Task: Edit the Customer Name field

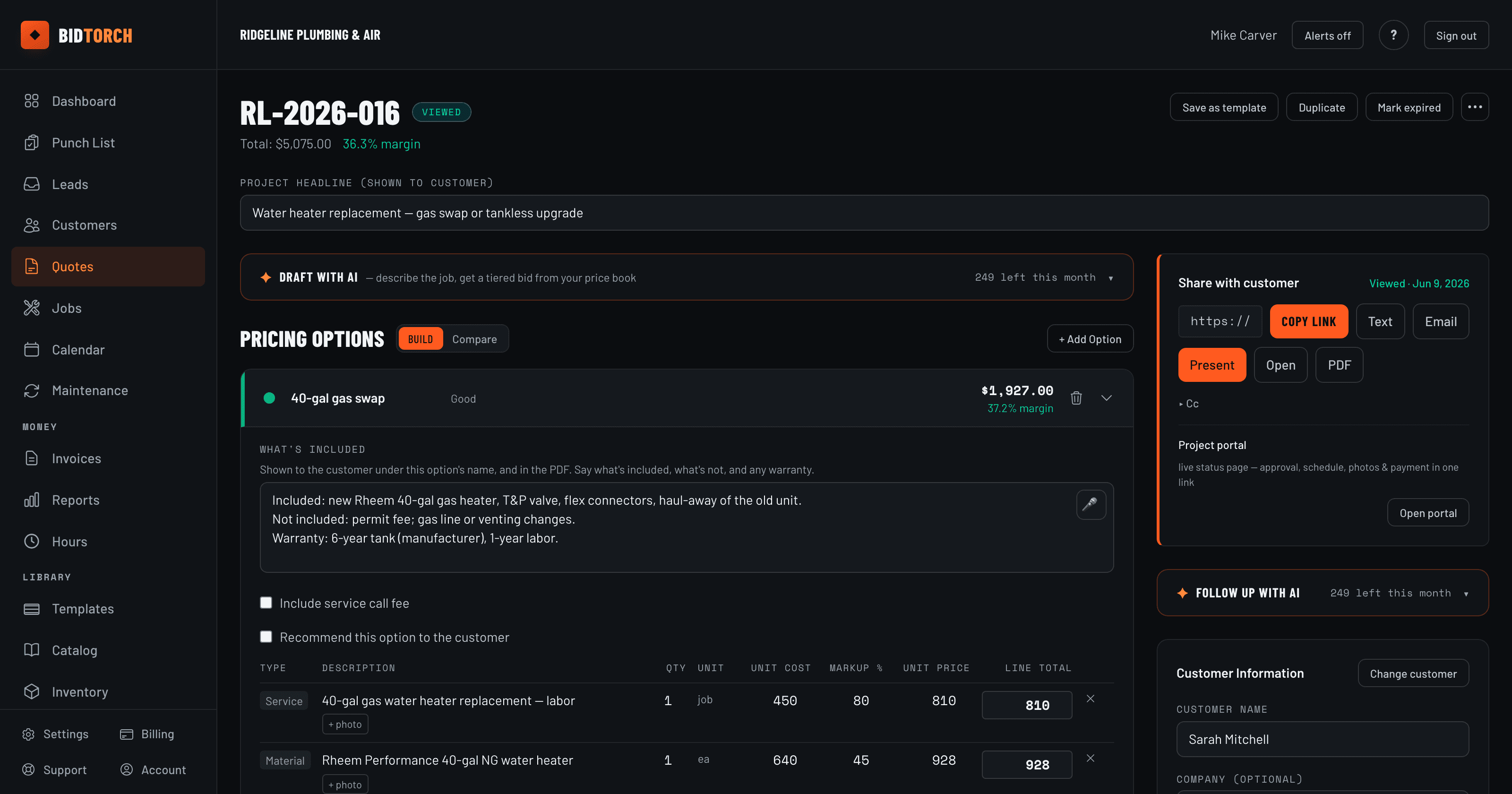Action: point(1323,739)
